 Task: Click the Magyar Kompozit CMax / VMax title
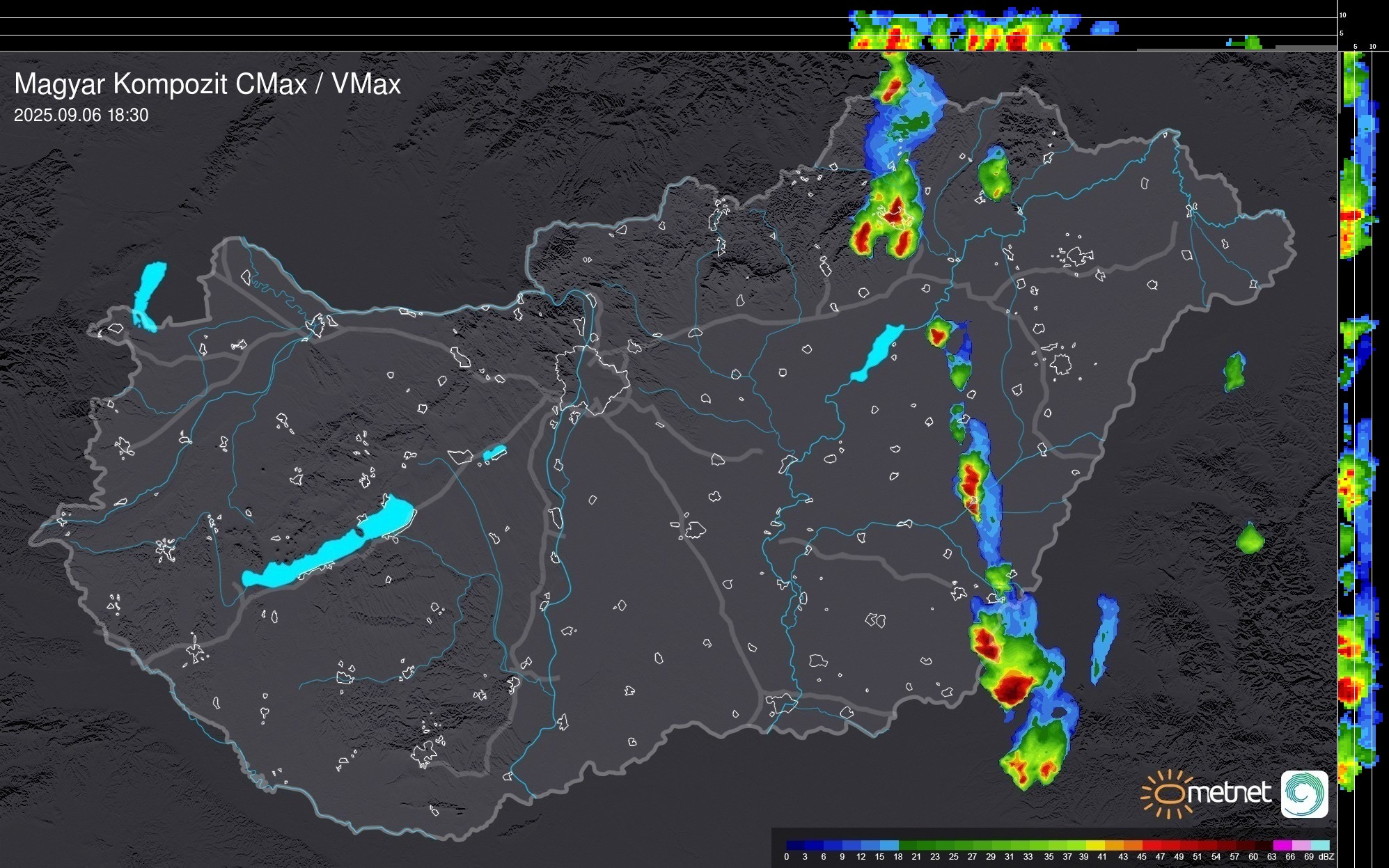click(x=207, y=84)
